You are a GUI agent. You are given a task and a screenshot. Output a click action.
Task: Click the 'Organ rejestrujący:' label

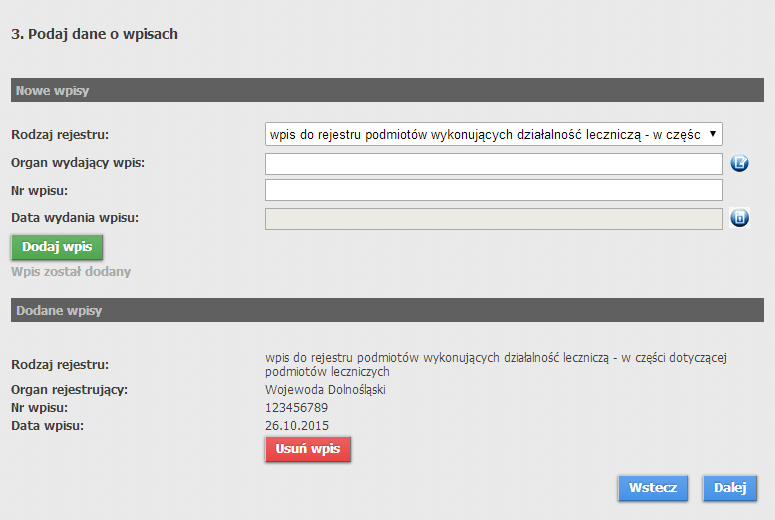[x=69, y=390]
